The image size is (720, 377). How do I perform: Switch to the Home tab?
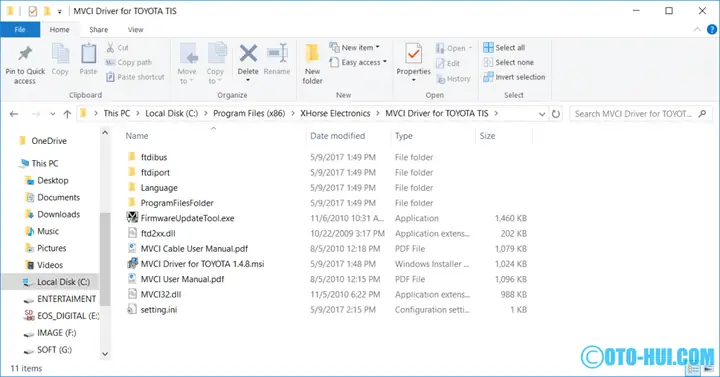click(60, 29)
